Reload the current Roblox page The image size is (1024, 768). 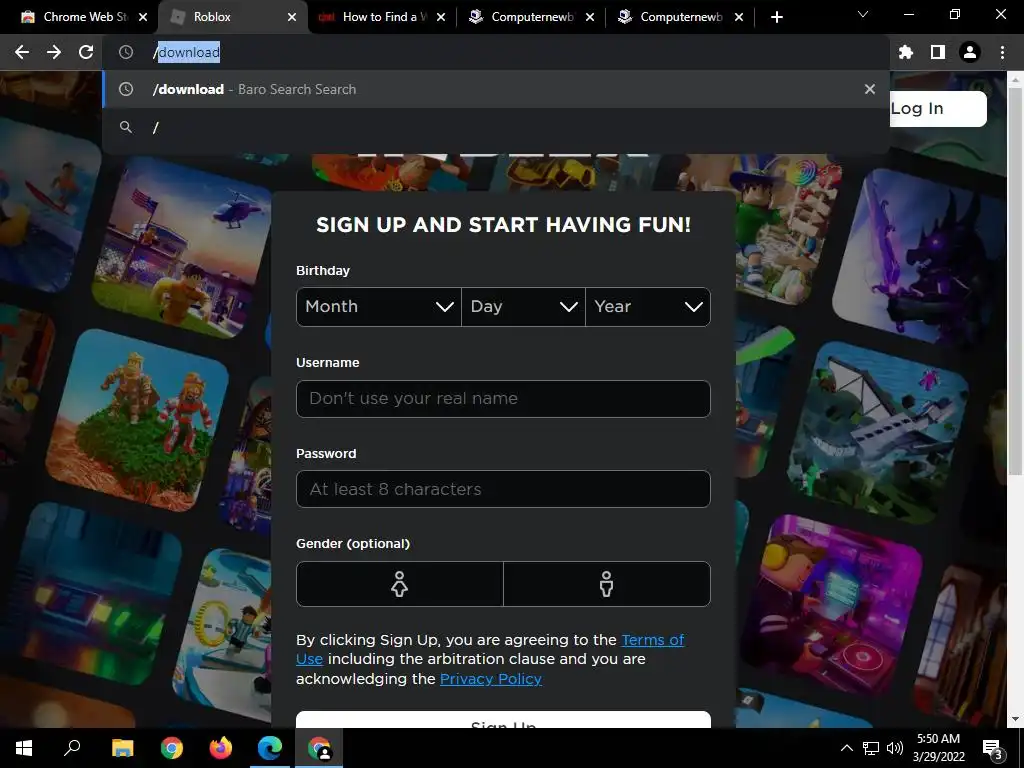[86, 52]
